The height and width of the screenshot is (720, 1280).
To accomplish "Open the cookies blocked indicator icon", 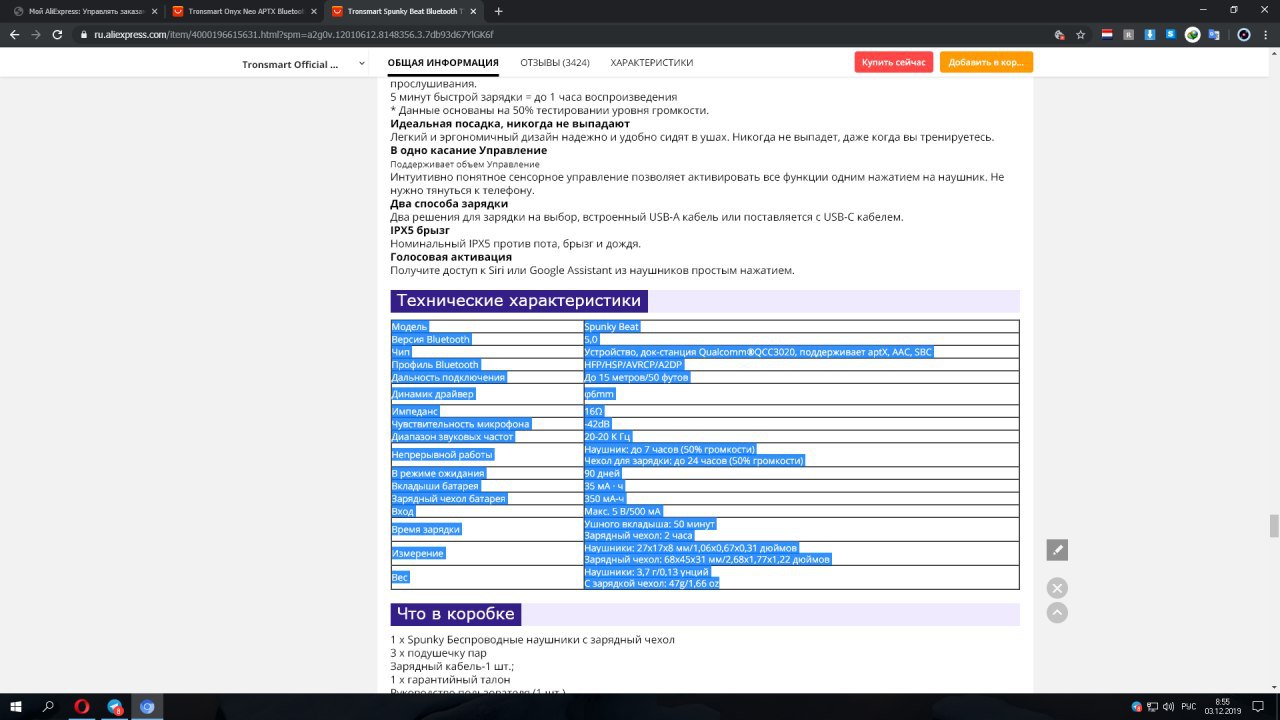I will 1059,34.
